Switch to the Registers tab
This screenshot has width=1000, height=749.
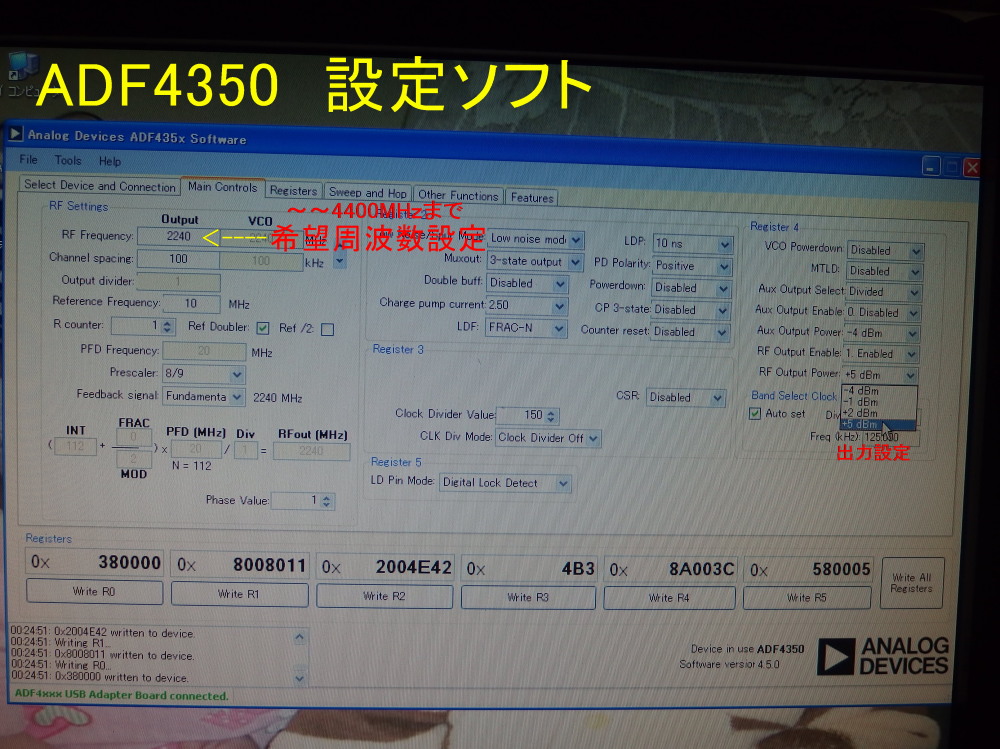coord(293,191)
